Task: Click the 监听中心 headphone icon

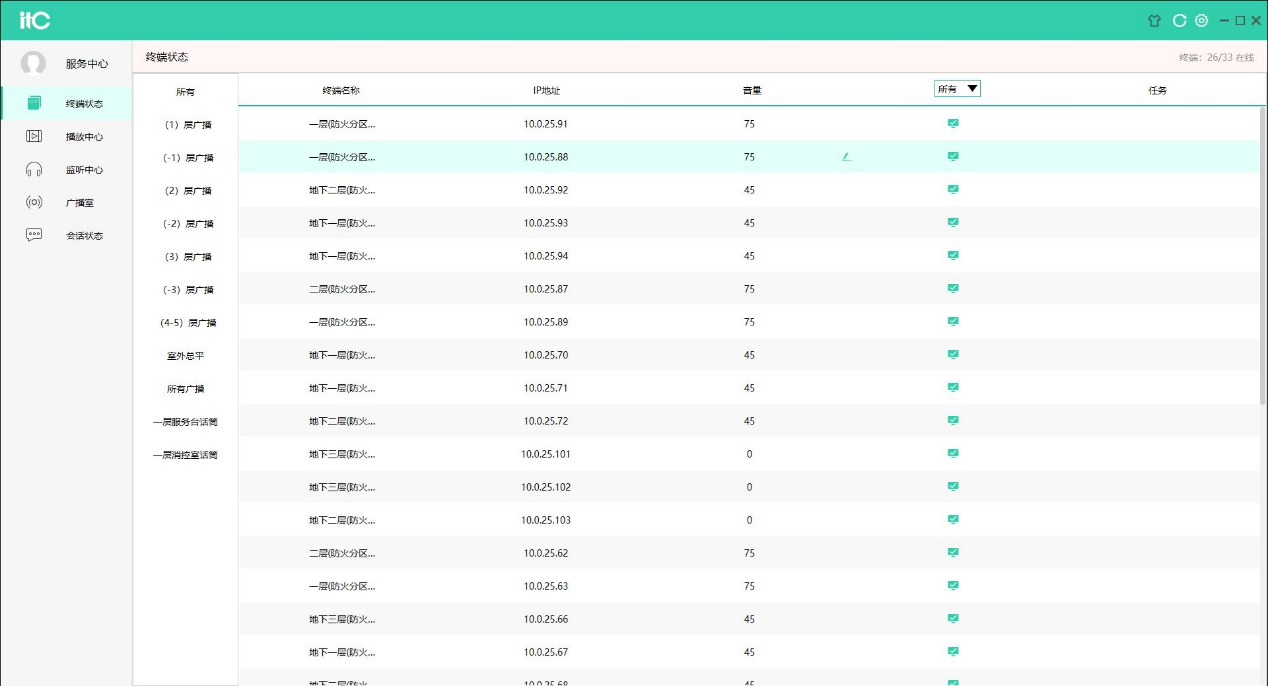Action: point(34,169)
